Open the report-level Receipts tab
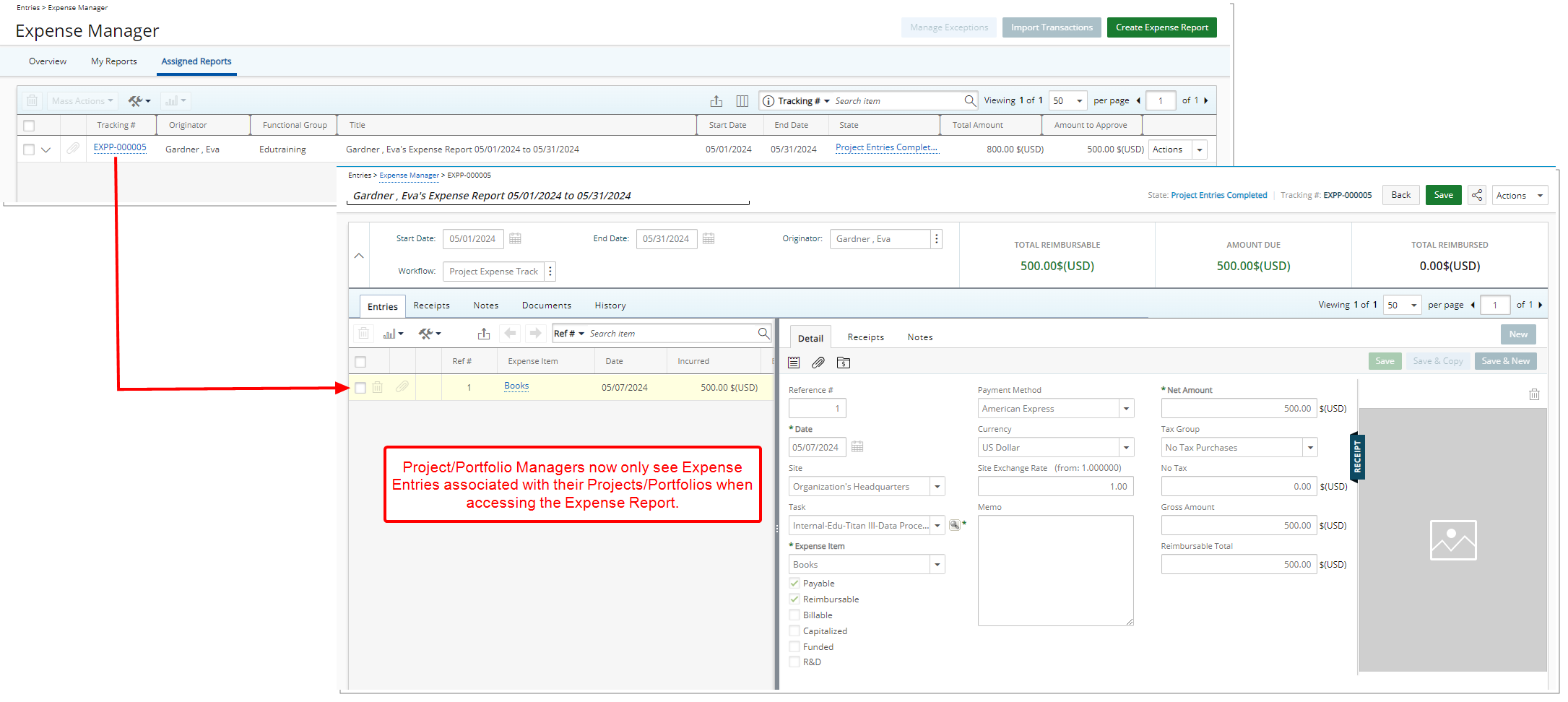 431,305
